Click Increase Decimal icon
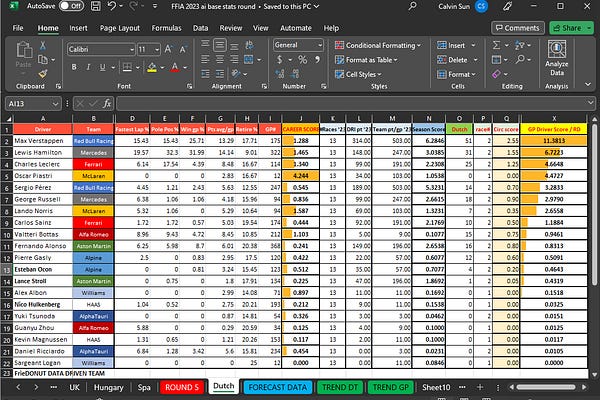The height and width of the screenshot is (400, 600). (280, 74)
